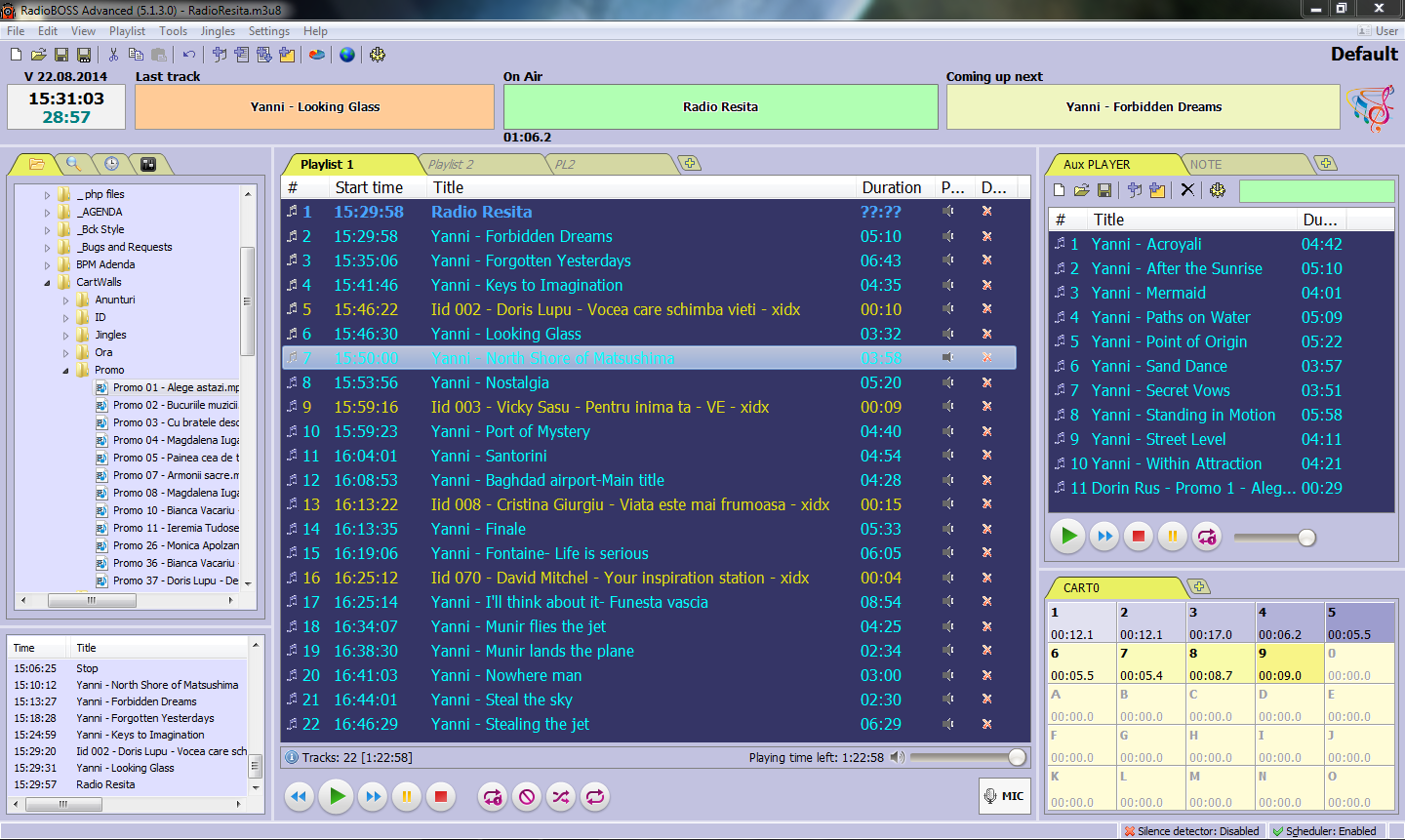The width and height of the screenshot is (1405, 840).
Task: Open the Playlist menu
Action: 127,31
